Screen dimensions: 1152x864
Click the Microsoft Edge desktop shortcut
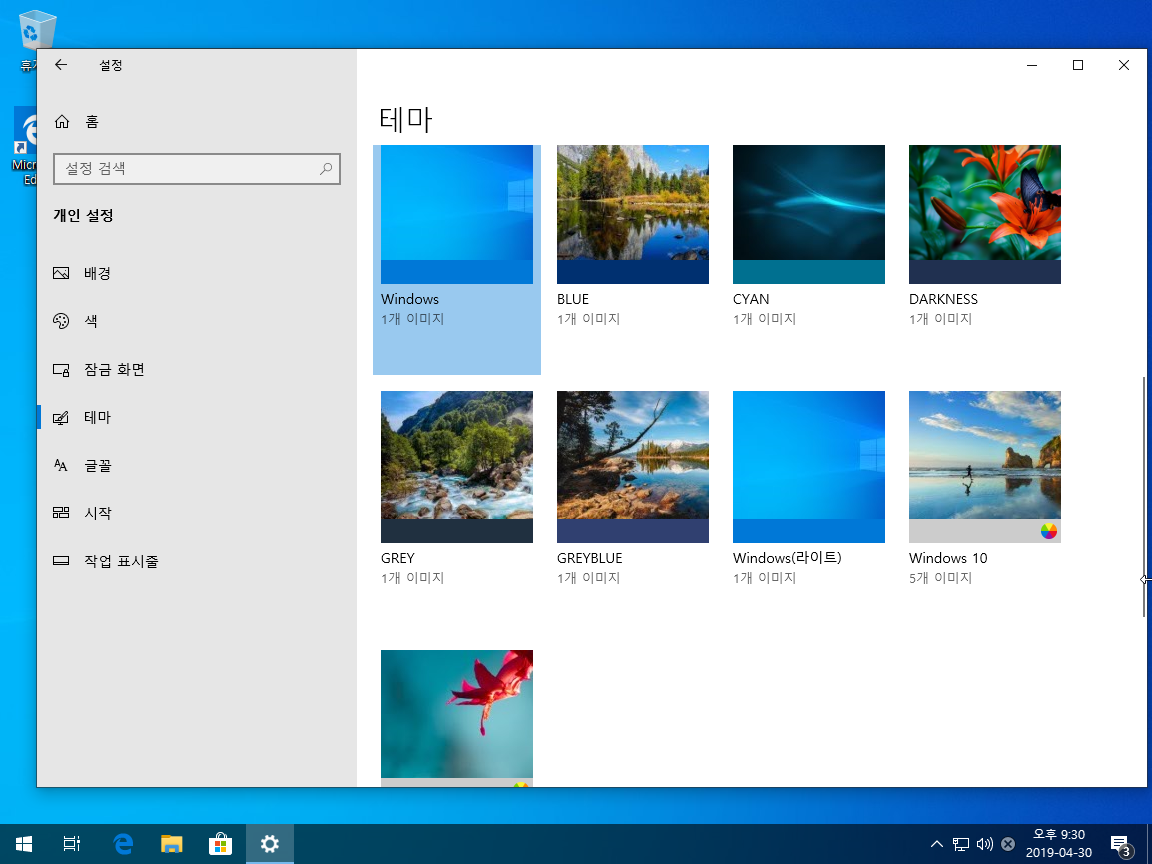(x=26, y=147)
